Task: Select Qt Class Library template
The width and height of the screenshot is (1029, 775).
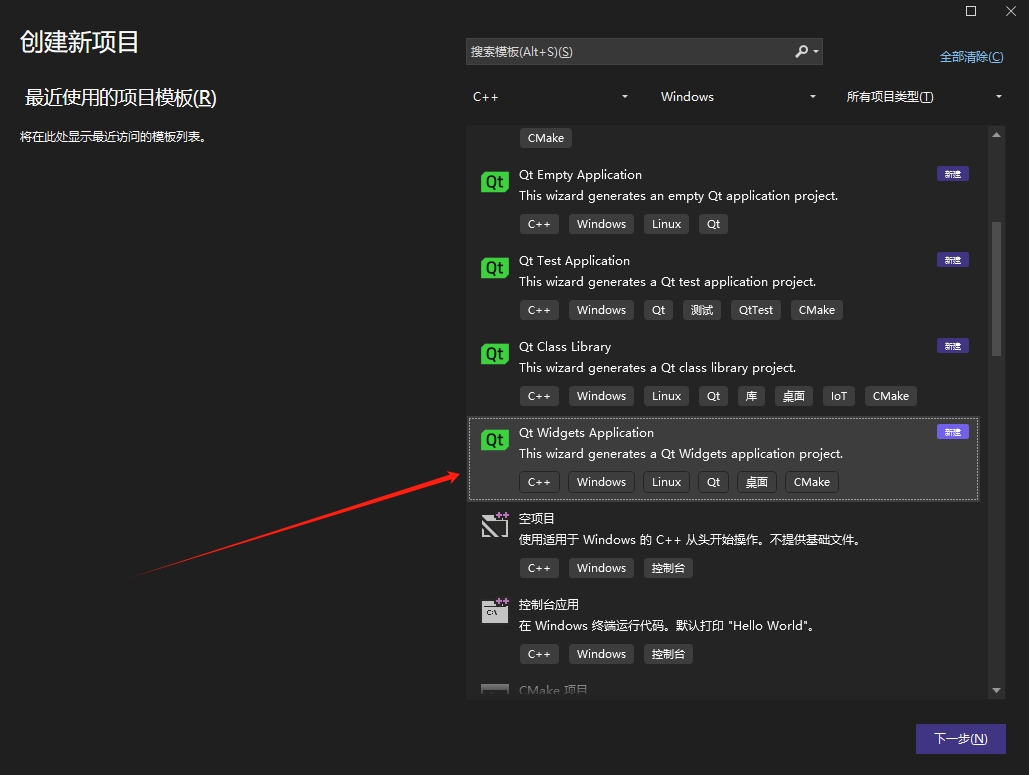Action: pos(723,371)
